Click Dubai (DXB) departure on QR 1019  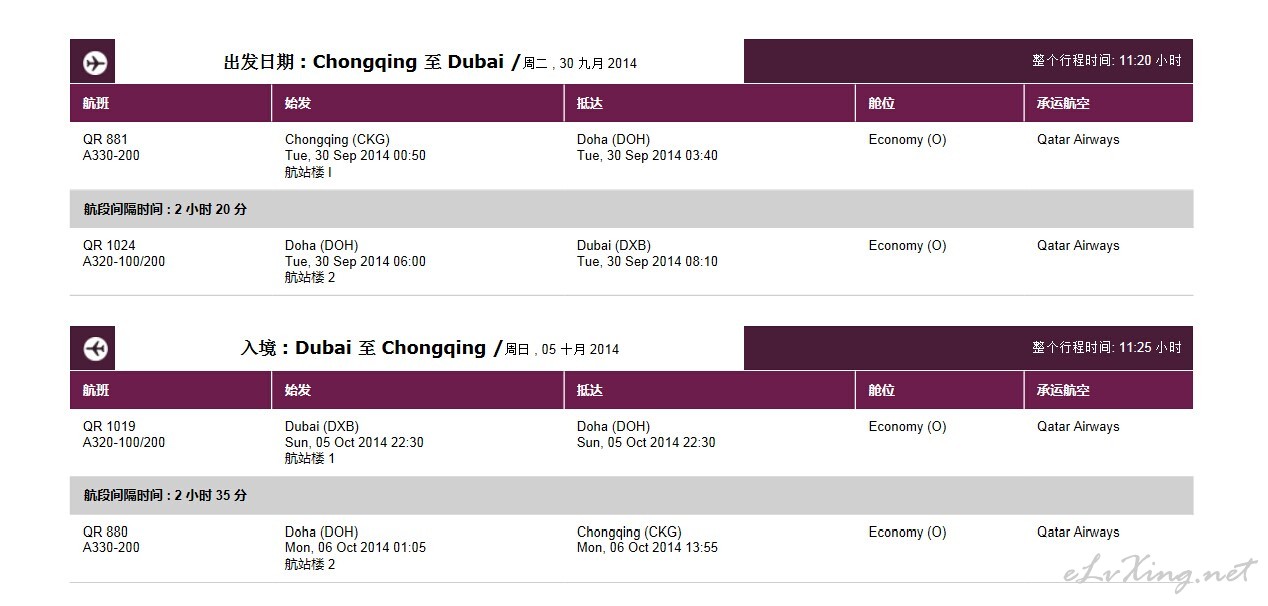321,427
